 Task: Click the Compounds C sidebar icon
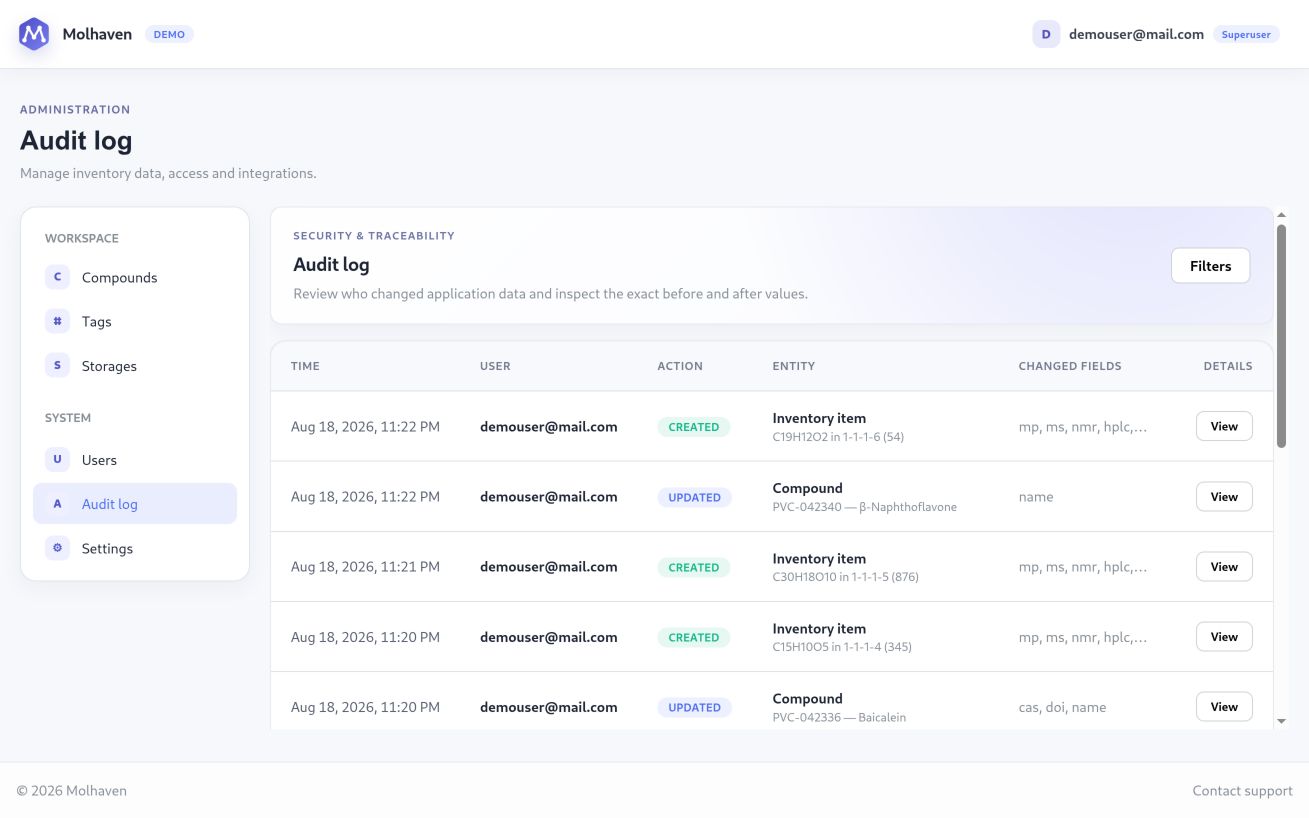[57, 277]
